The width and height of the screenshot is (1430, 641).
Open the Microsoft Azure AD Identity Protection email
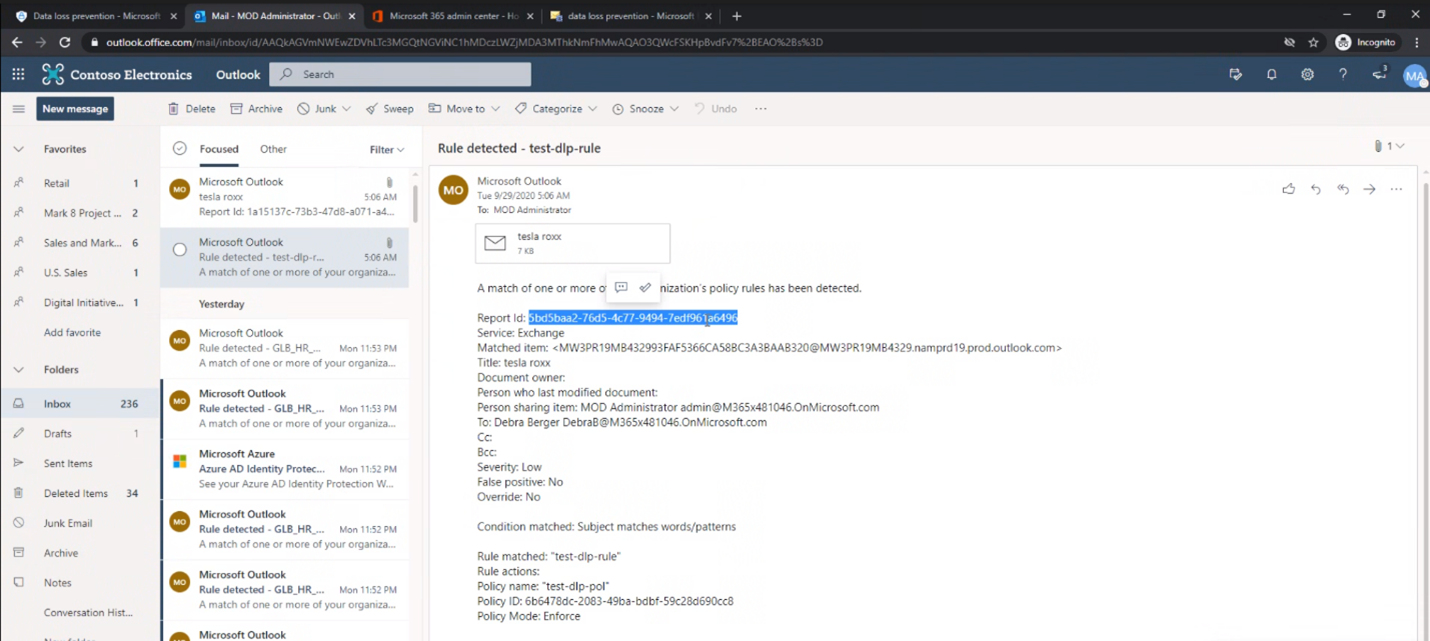pos(284,469)
